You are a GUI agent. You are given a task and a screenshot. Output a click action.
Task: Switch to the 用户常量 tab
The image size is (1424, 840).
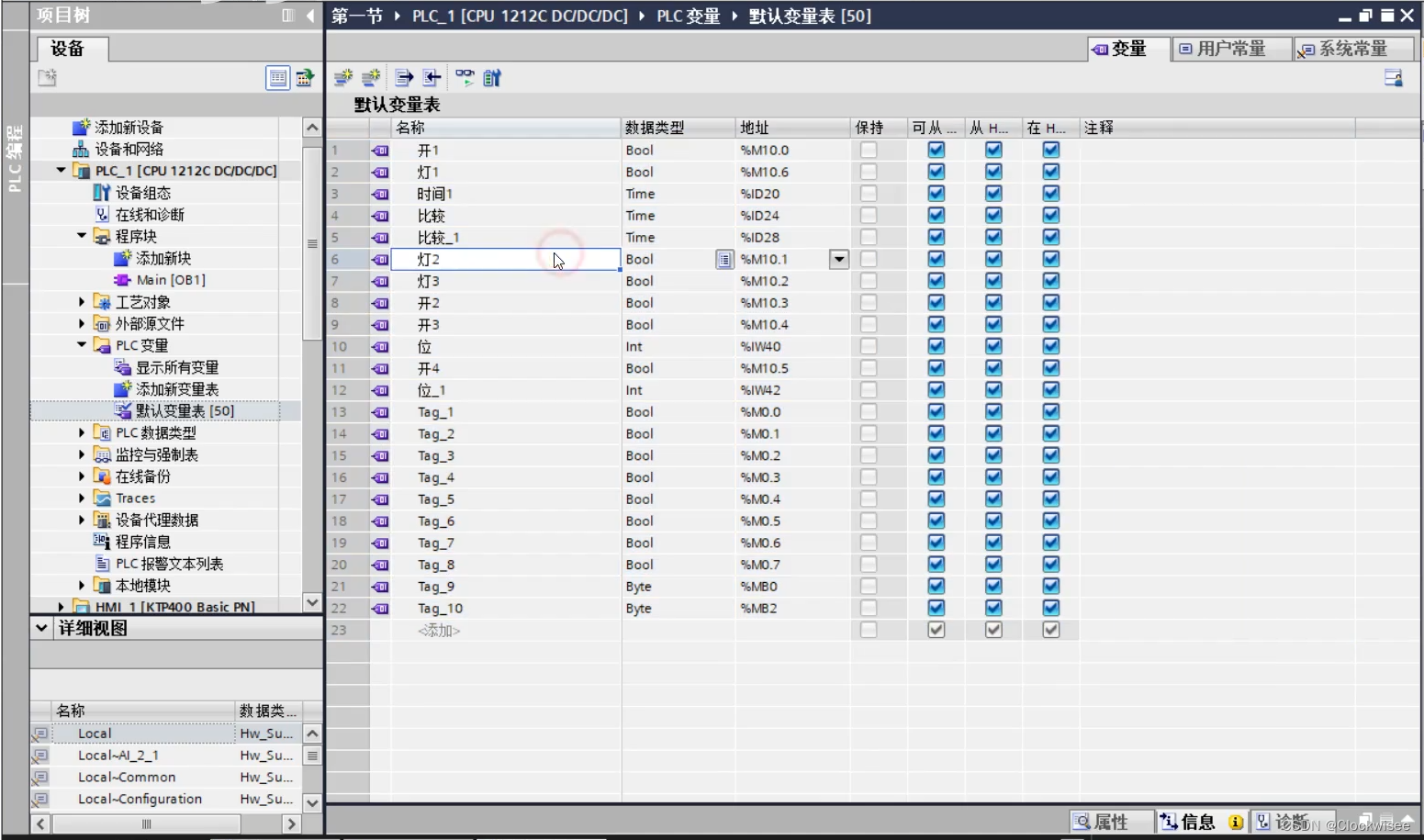(1230, 49)
